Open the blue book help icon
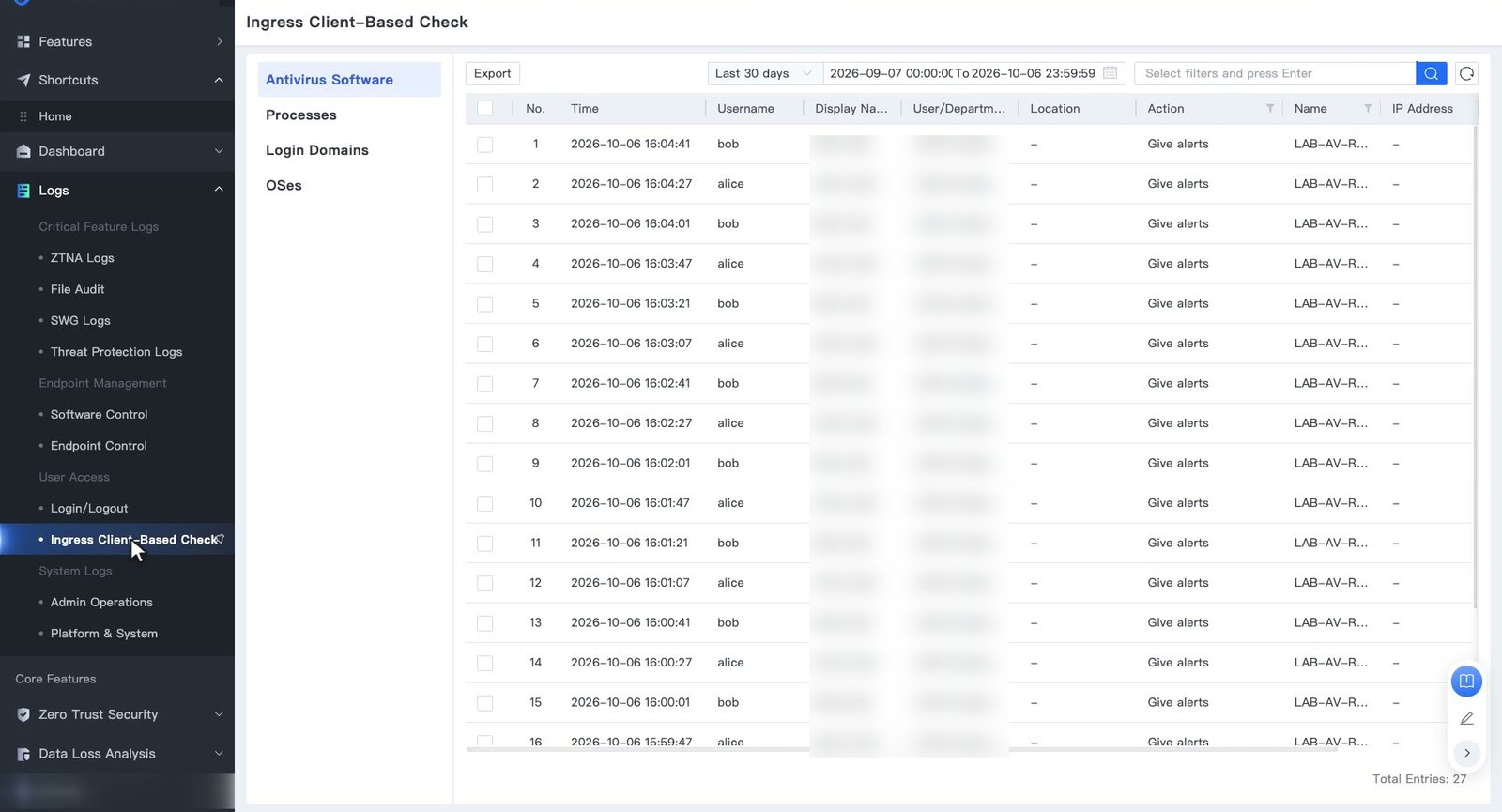 tap(1466, 681)
